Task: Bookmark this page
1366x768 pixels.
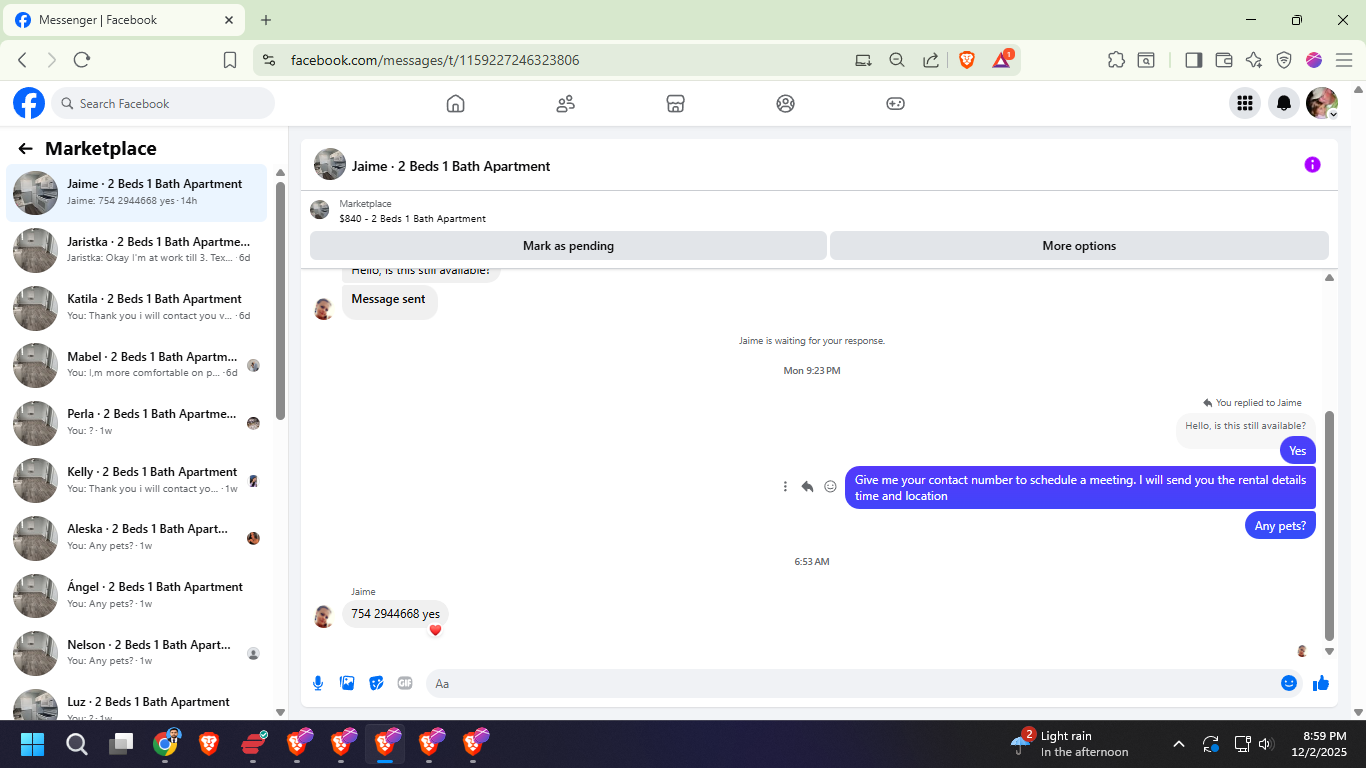Action: point(230,60)
